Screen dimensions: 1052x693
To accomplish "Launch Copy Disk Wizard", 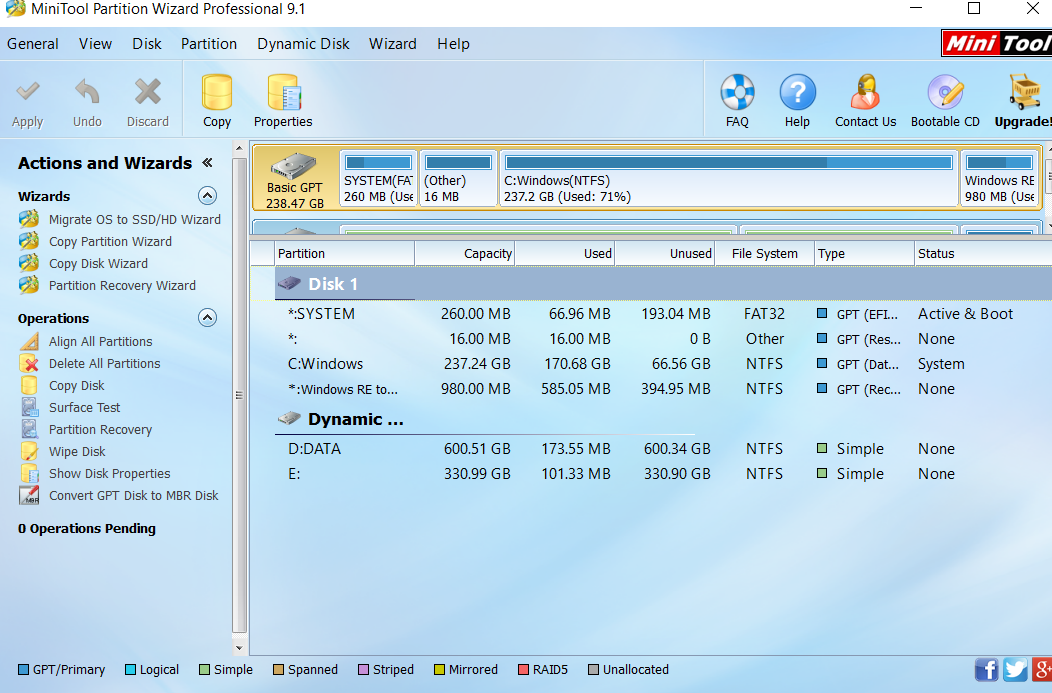I will pos(98,264).
